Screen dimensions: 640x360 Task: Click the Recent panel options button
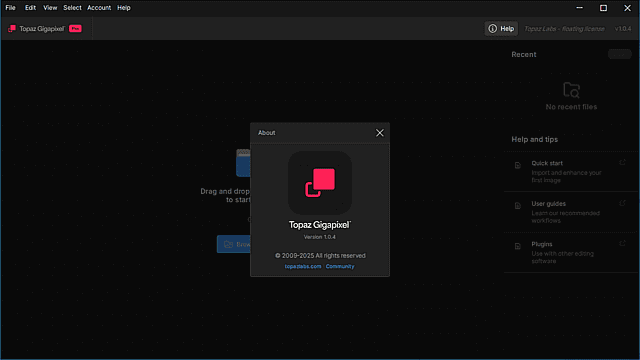(x=620, y=54)
